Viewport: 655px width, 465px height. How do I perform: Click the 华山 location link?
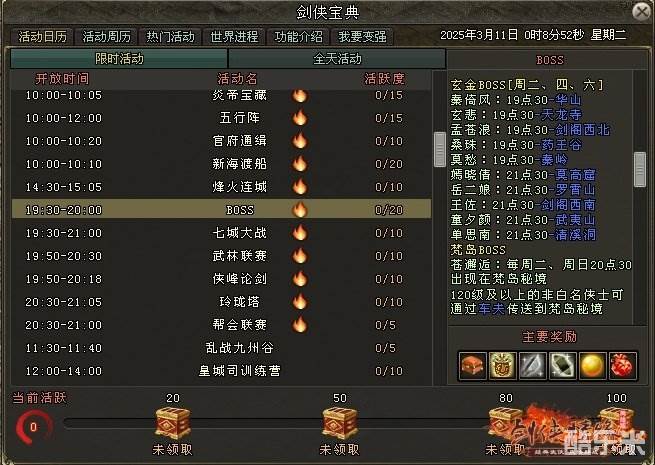pyautogui.click(x=569, y=100)
